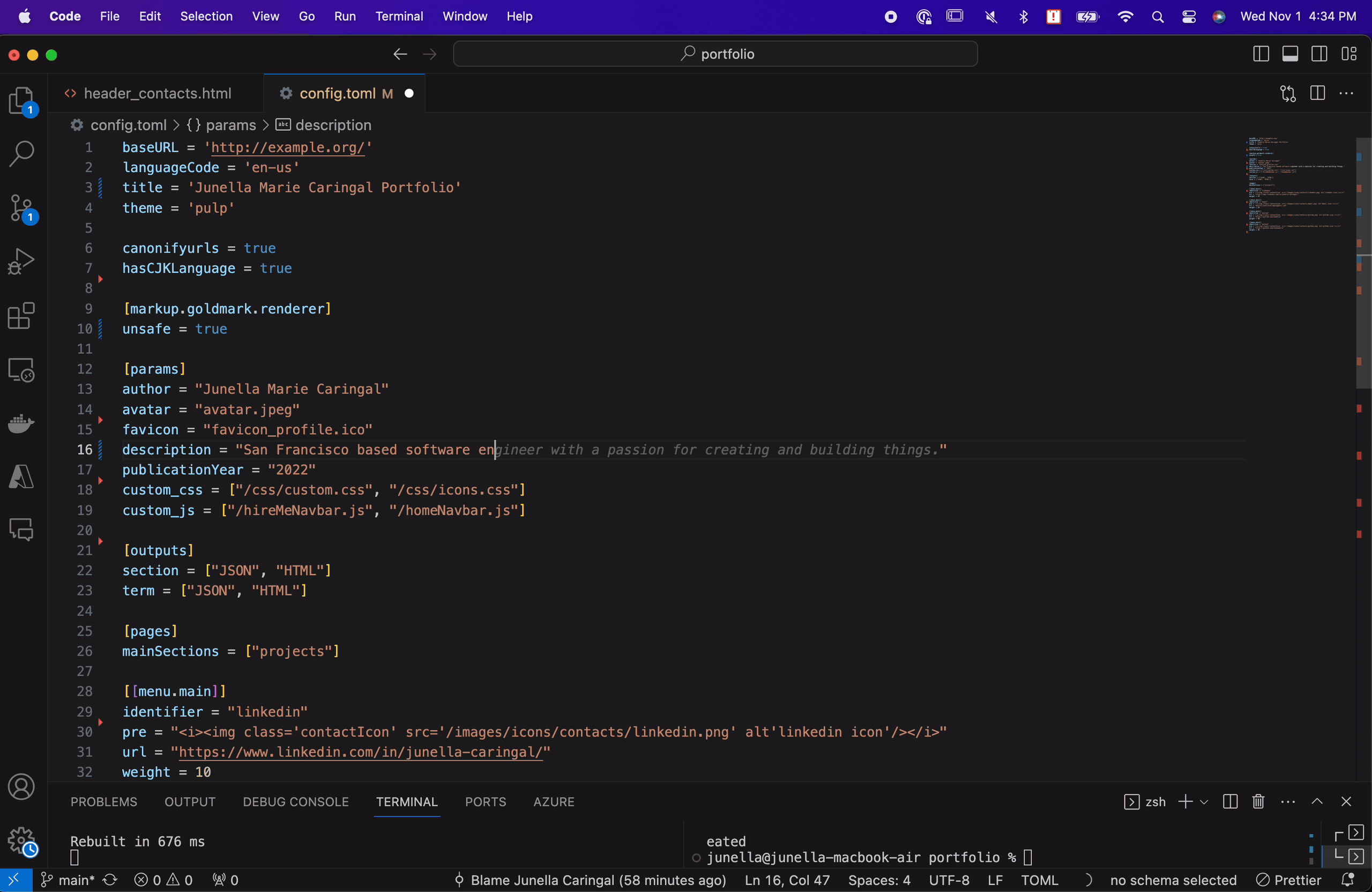Open the Accounts menu icon
The width and height of the screenshot is (1372, 892).
coord(22,786)
